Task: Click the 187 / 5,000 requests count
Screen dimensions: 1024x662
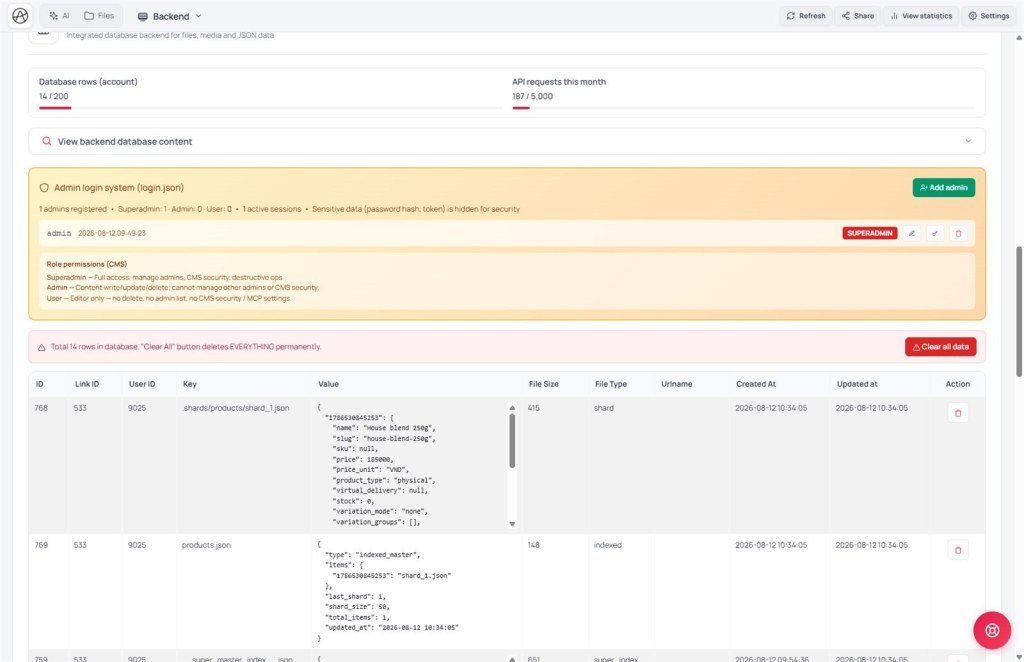Action: click(x=532, y=96)
